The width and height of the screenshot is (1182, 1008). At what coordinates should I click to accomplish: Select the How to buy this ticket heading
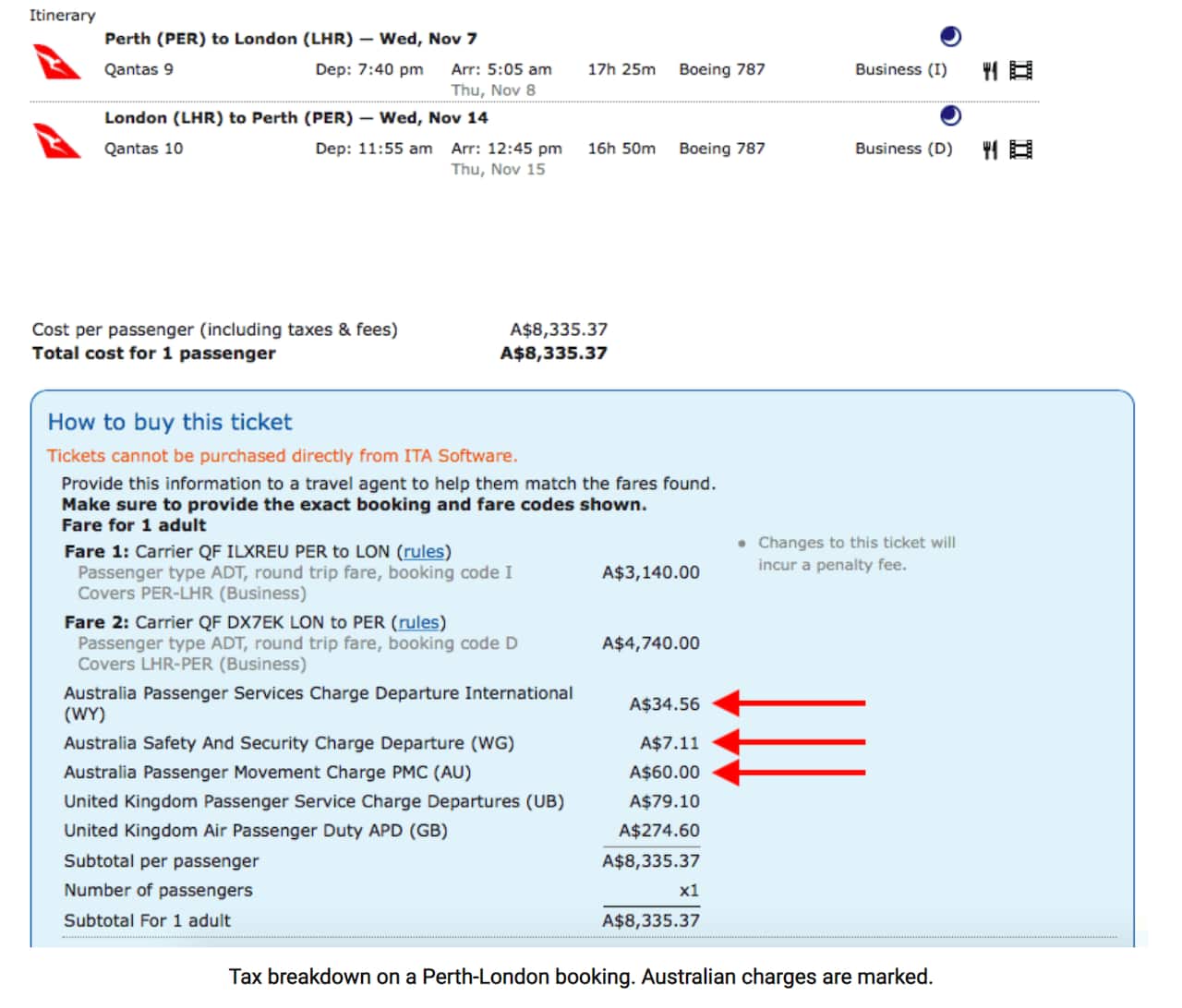point(170,422)
